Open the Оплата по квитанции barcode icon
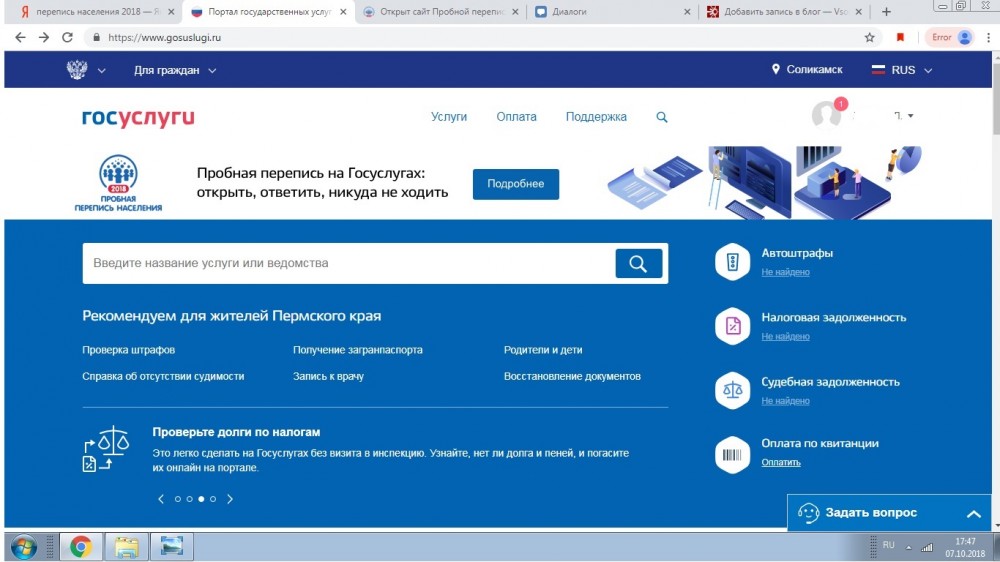Image resolution: width=1000 pixels, height=562 pixels. (x=732, y=455)
